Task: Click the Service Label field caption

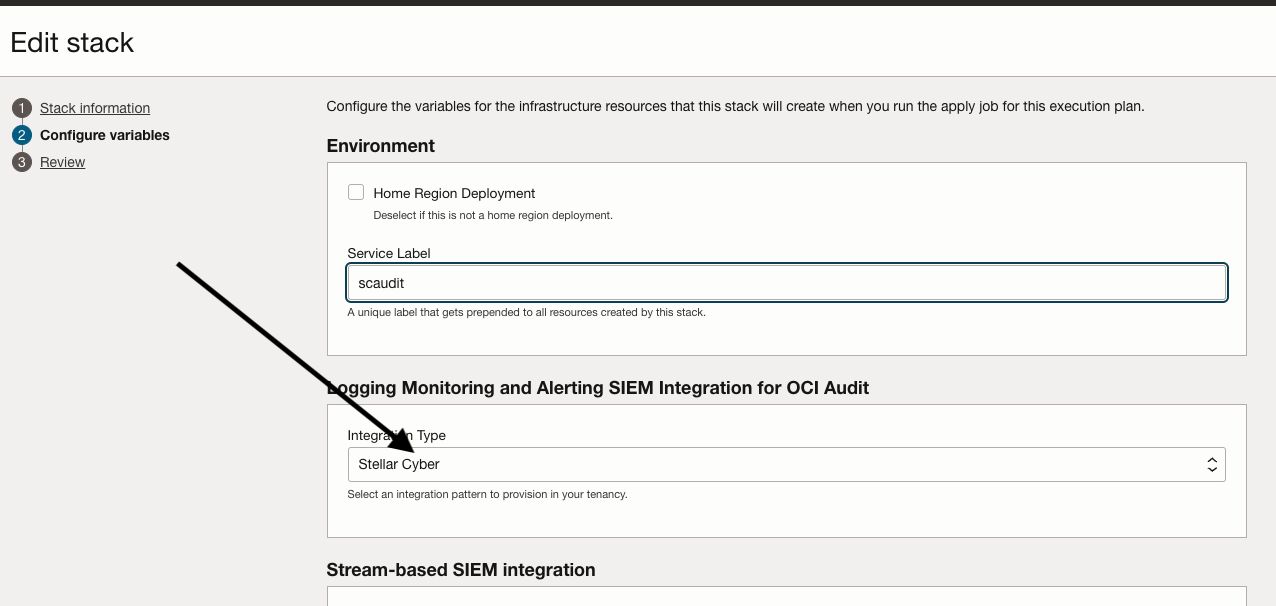Action: point(389,253)
